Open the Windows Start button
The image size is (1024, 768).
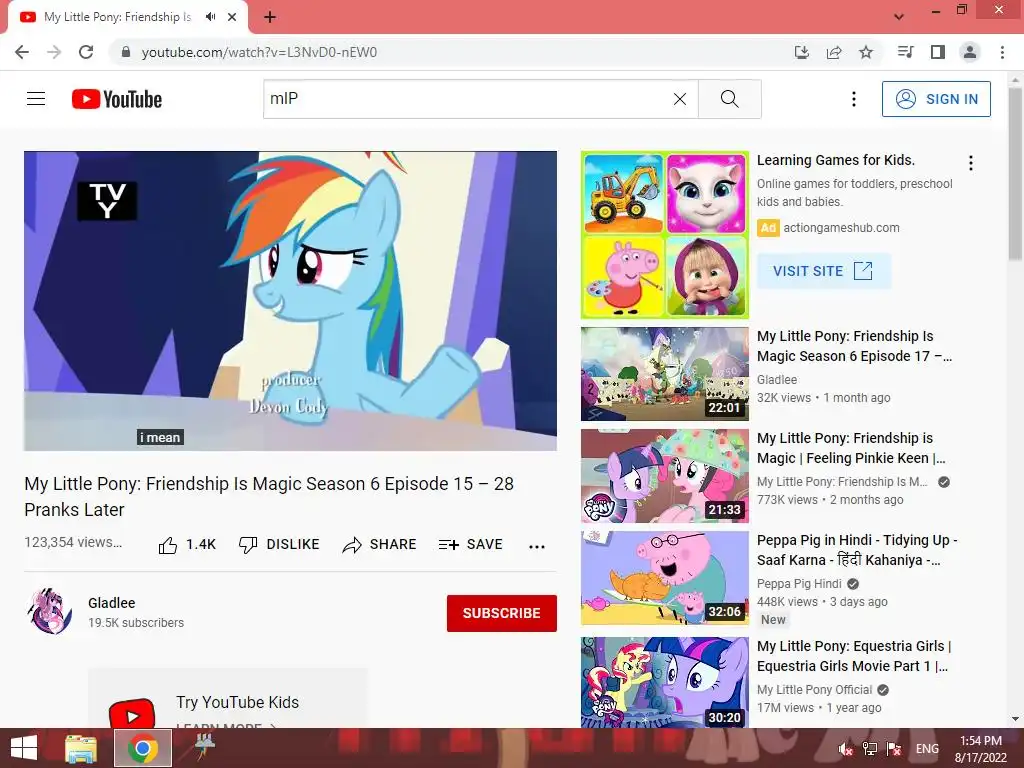(24, 748)
